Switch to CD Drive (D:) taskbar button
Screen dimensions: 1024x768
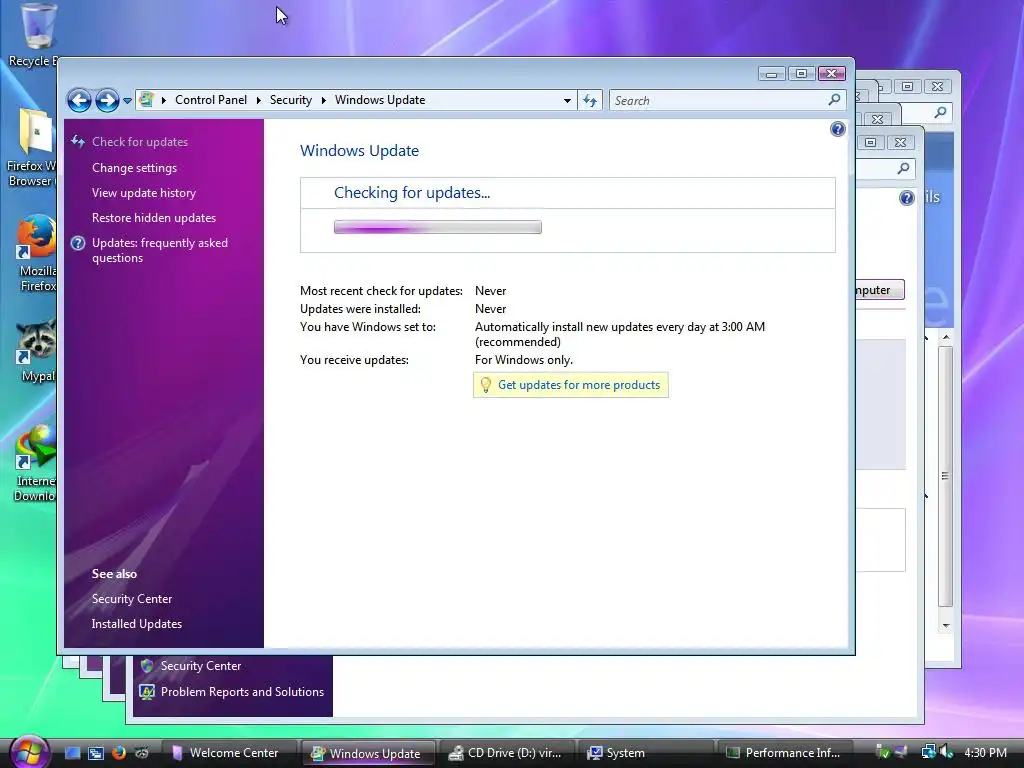point(506,753)
